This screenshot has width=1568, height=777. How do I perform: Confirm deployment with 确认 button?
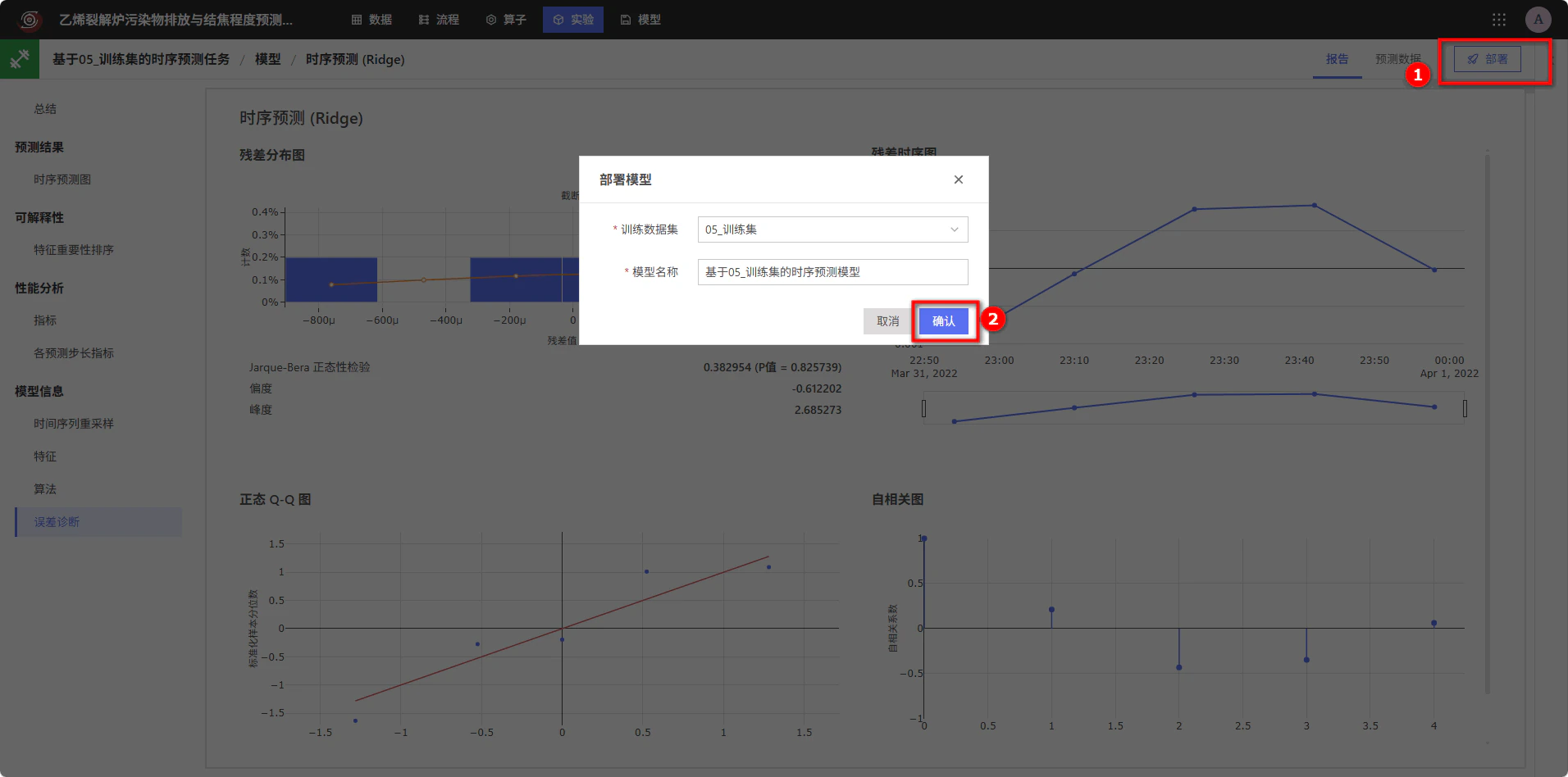(x=944, y=321)
